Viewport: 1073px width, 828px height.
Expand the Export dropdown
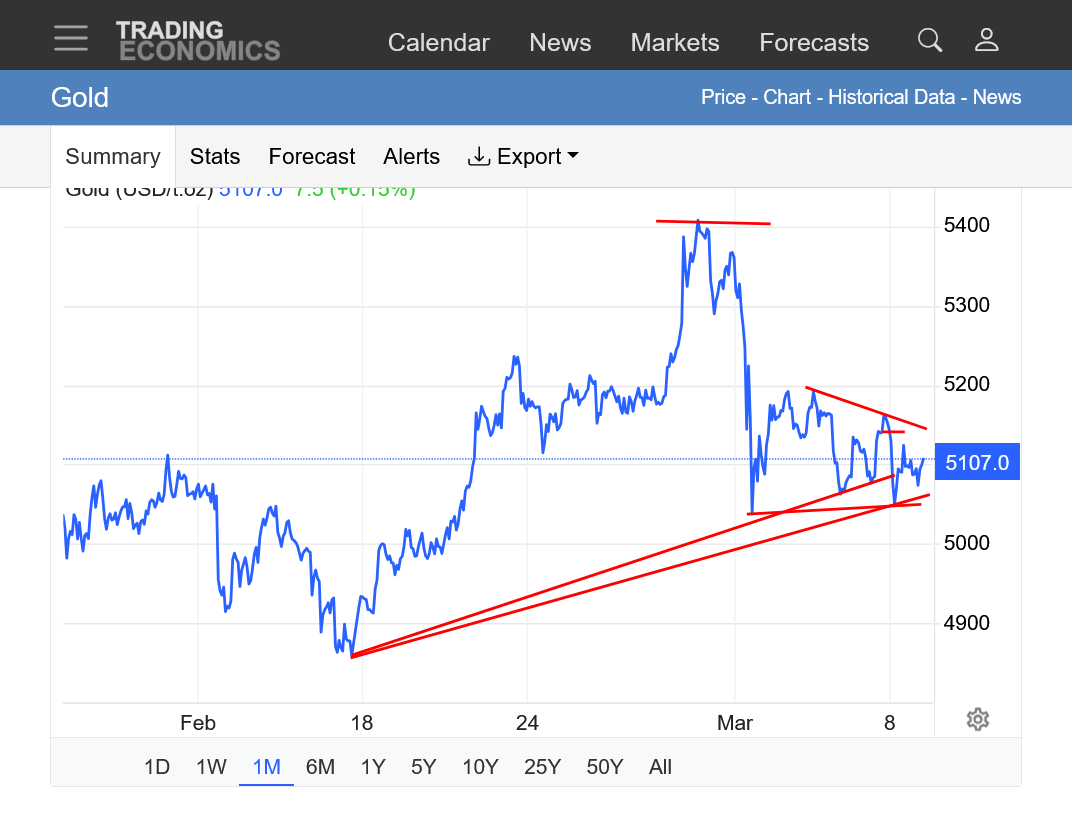523,157
